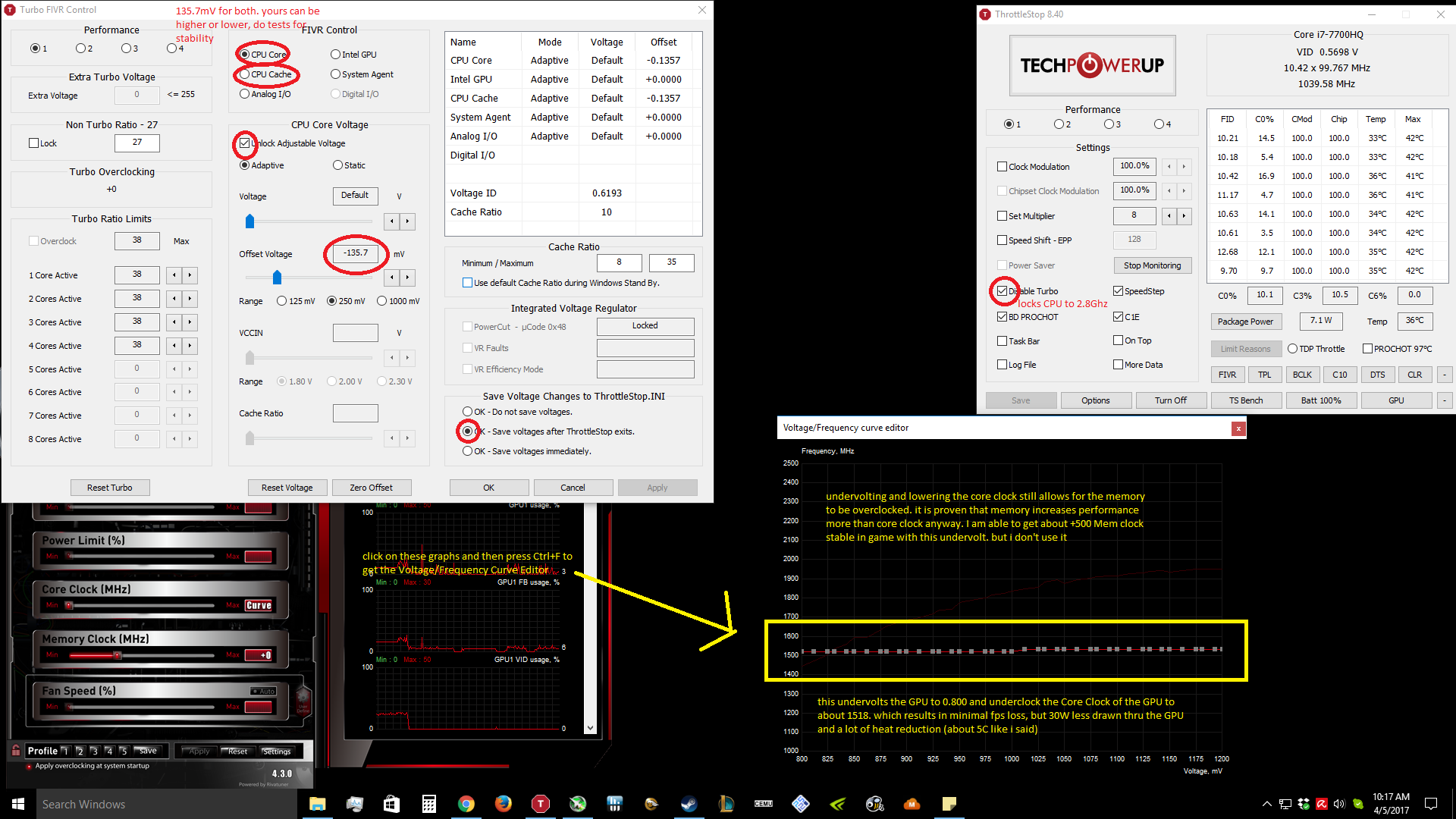
Task: Click the minus button beside CLR
Action: pyautogui.click(x=1445, y=375)
